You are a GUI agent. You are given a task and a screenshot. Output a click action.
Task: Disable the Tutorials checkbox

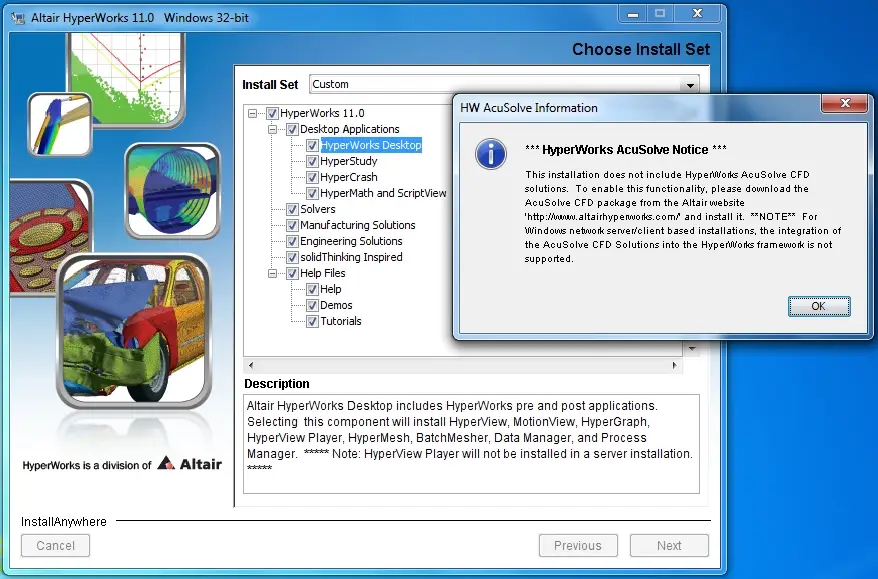[312, 321]
